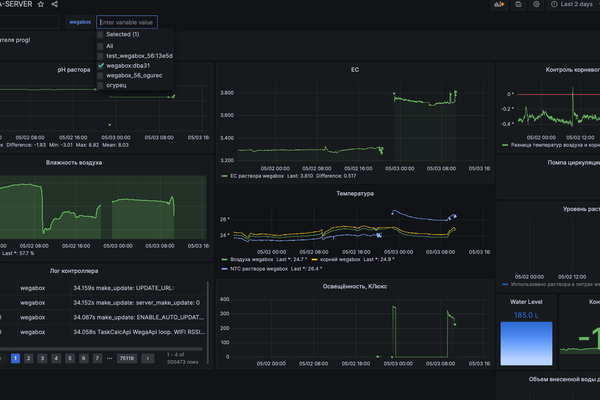This screenshot has width=600, height=400.
Task: Star this dashboard as favorite
Action: [40, 5]
